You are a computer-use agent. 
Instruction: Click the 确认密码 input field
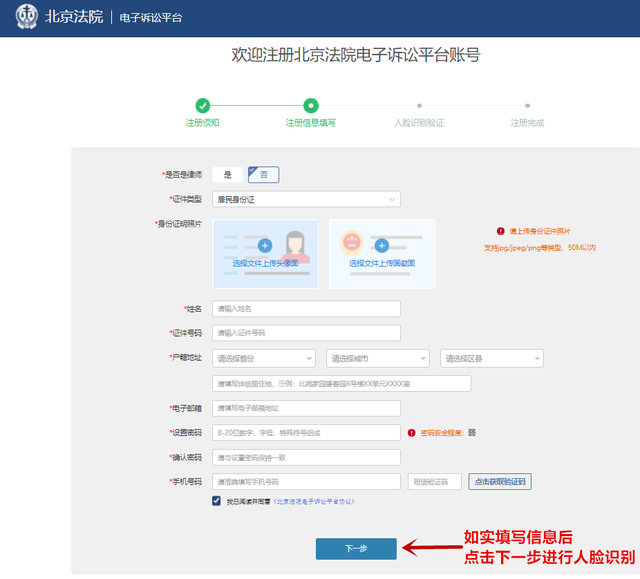click(306, 457)
